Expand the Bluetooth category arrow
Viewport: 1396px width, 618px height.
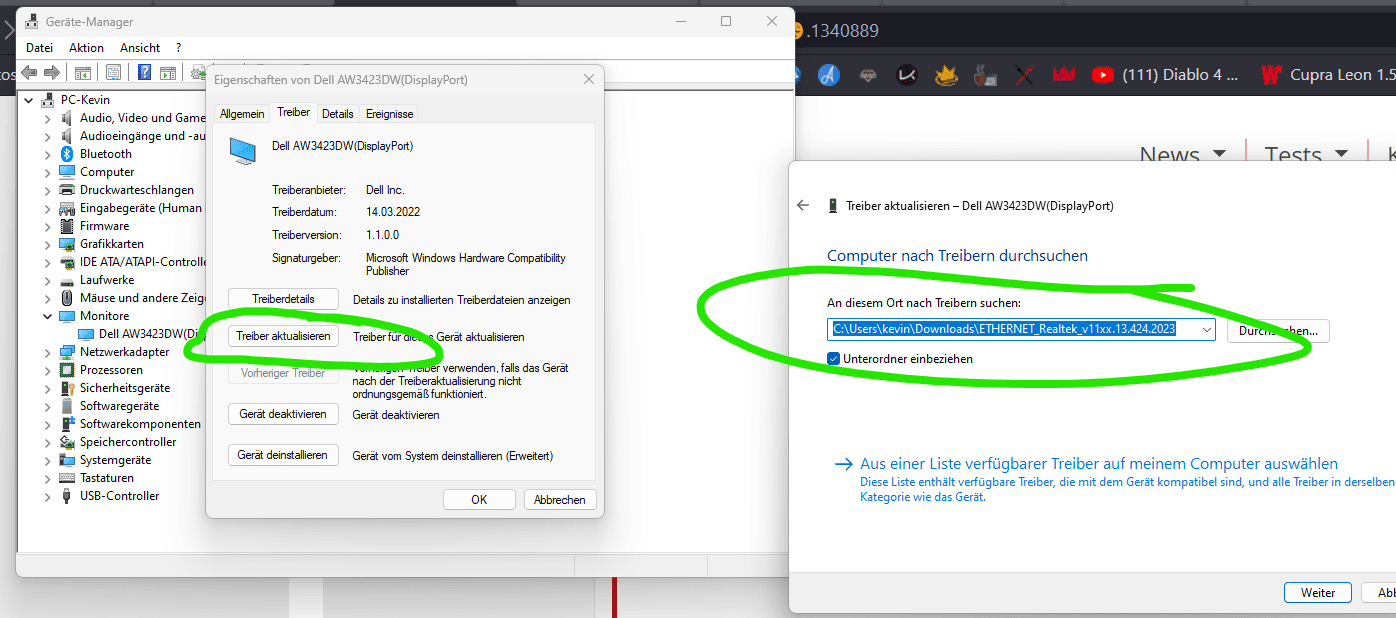[47, 154]
